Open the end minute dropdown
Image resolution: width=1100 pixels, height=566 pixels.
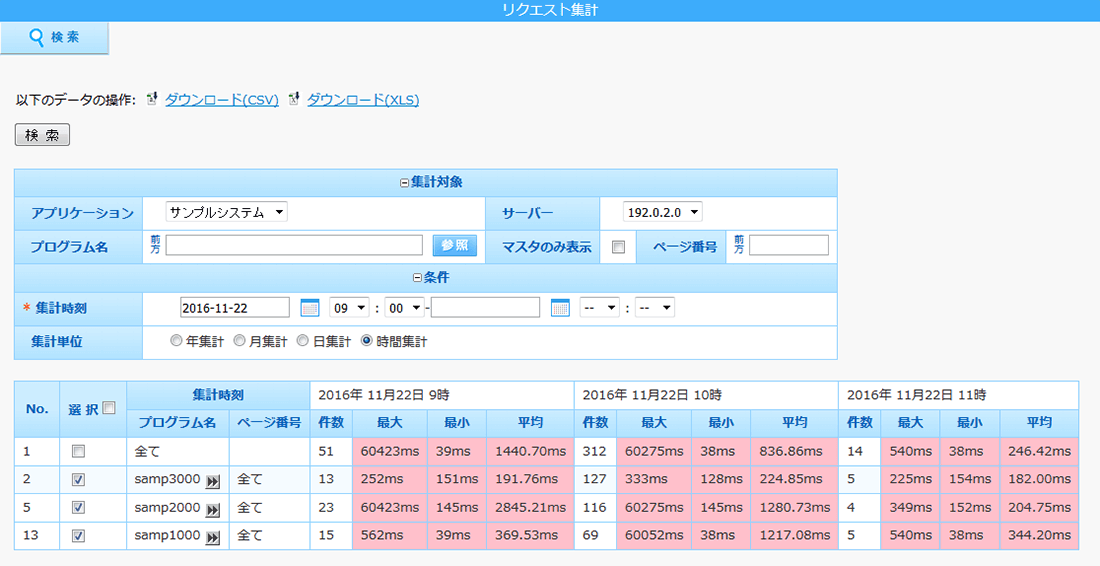pyautogui.click(x=655, y=308)
